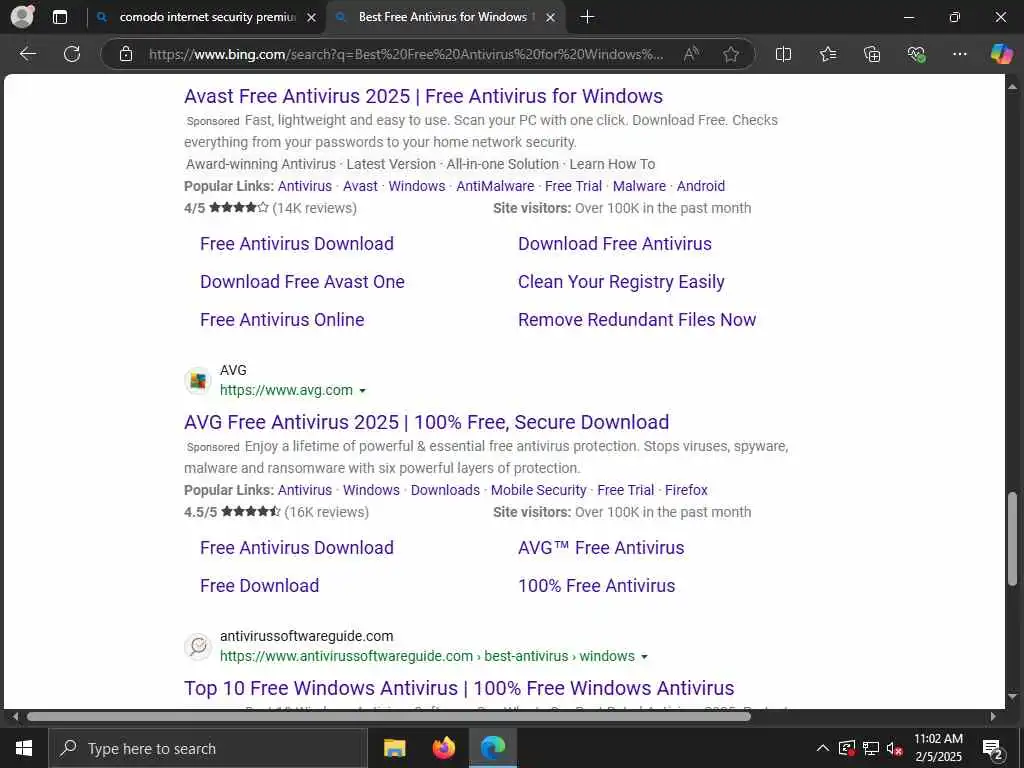Image resolution: width=1024 pixels, height=768 pixels.
Task: Open the notification center icon
Action: pos(992,748)
